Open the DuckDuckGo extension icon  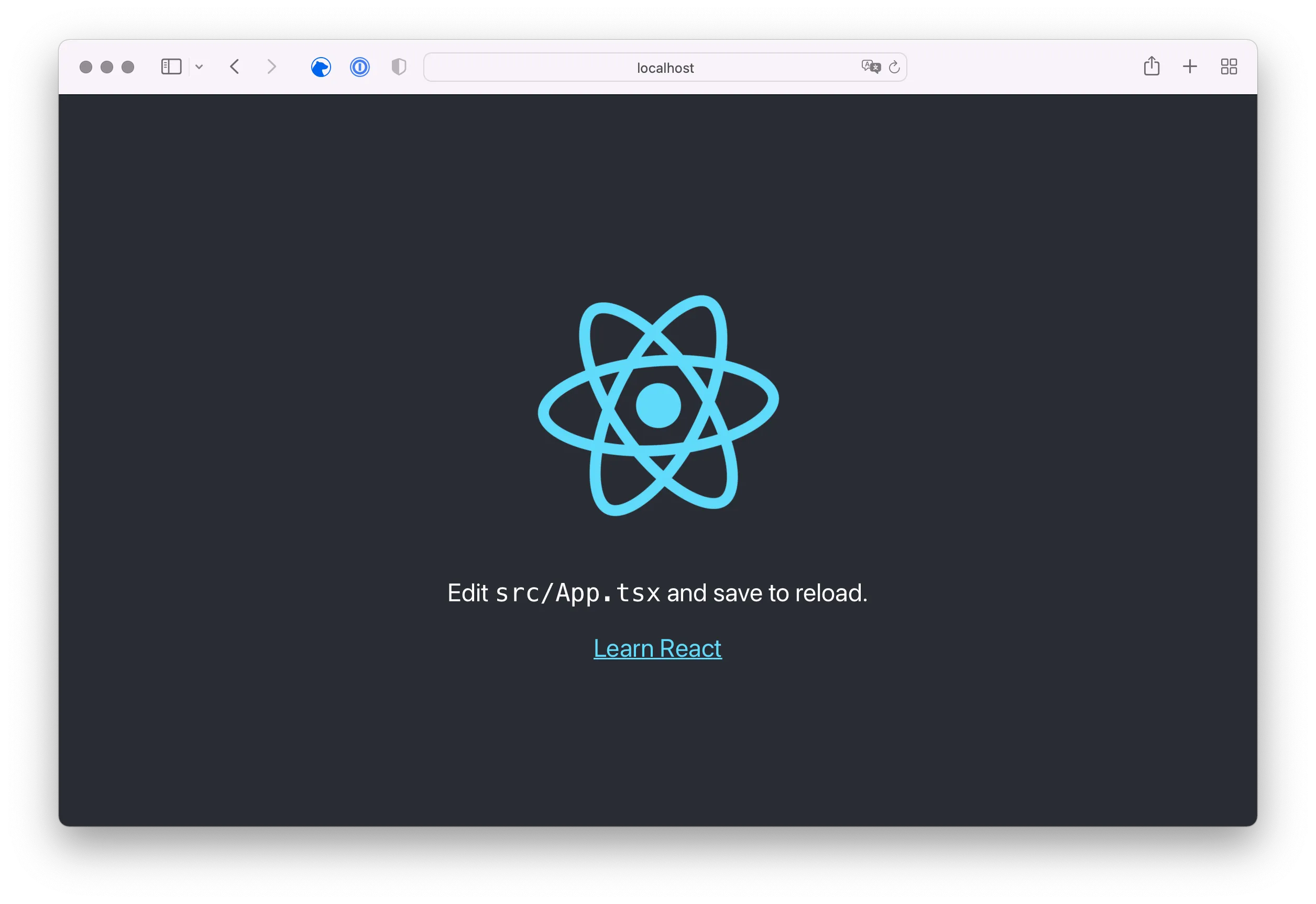point(321,67)
